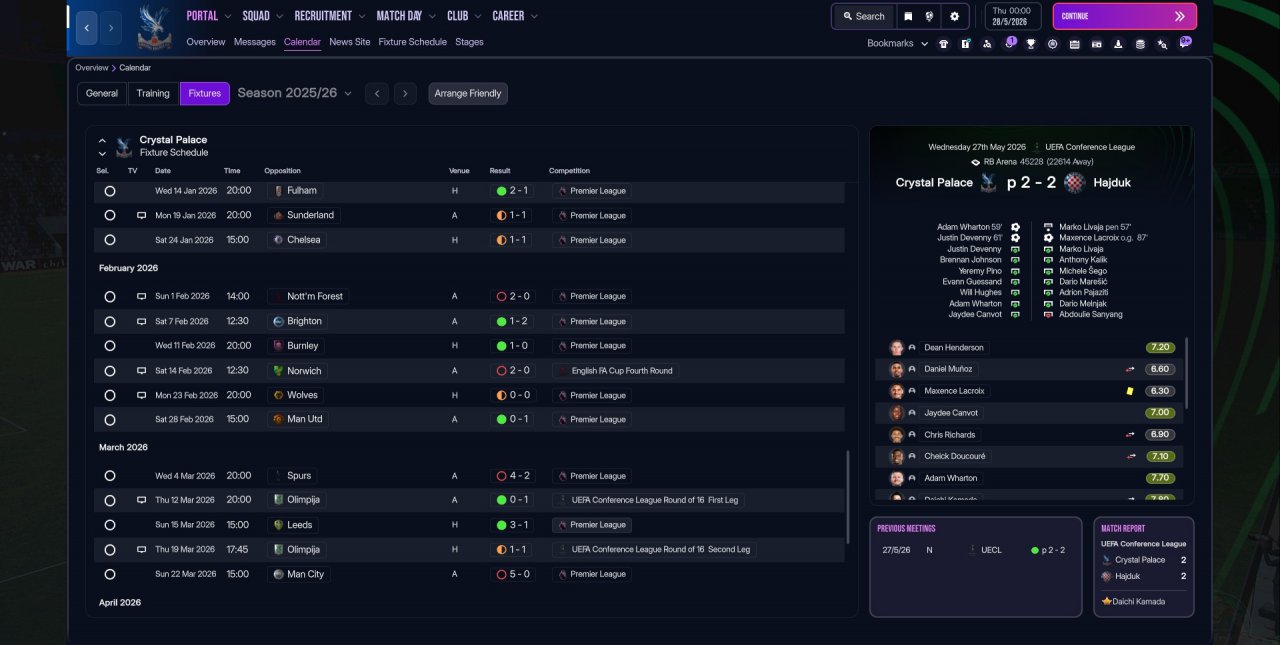Click the player ratings list scrollbar
The image size is (1280, 645).
point(1187,372)
